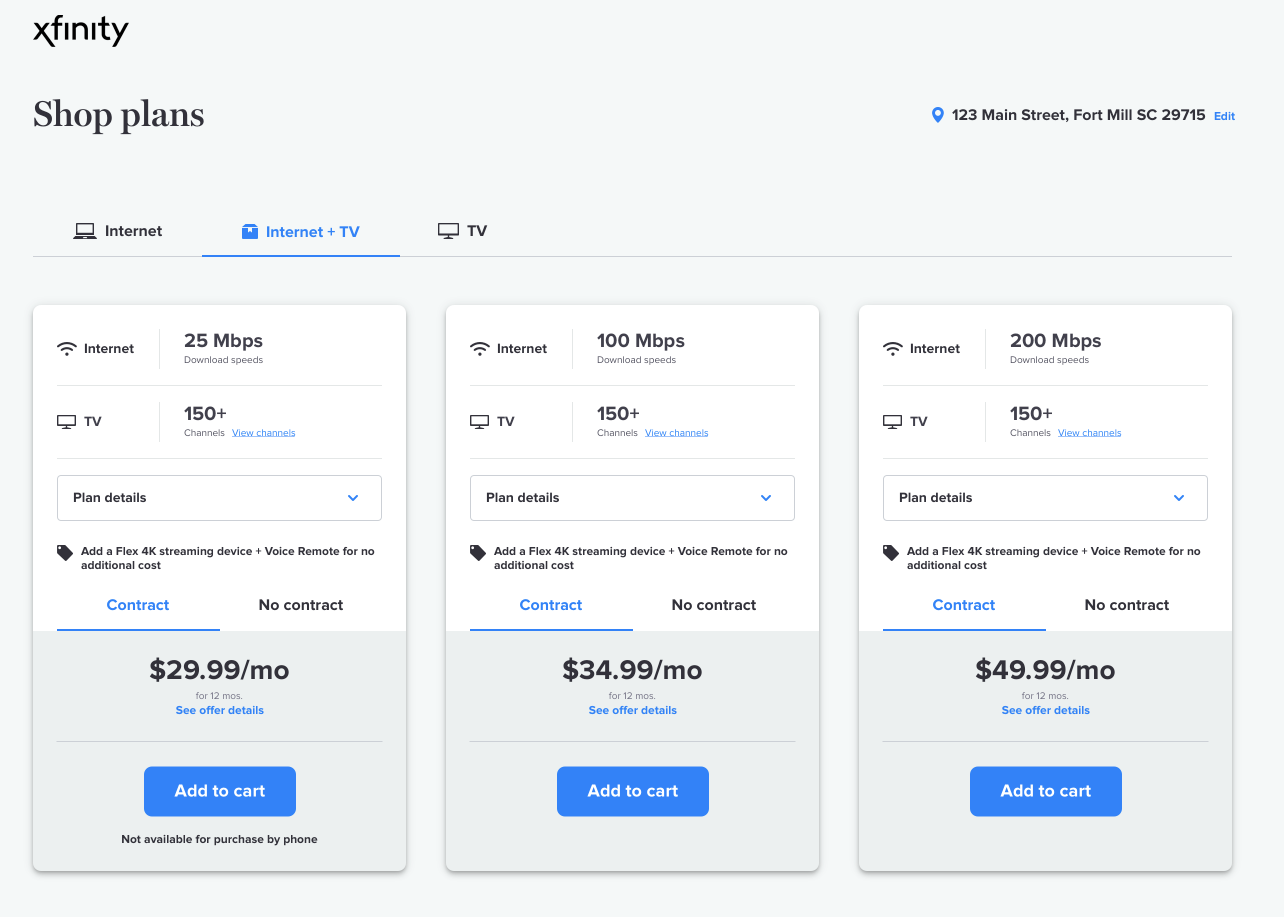Select No contract for the 100 Mbps plan
Image resolution: width=1284 pixels, height=917 pixels.
click(x=713, y=605)
